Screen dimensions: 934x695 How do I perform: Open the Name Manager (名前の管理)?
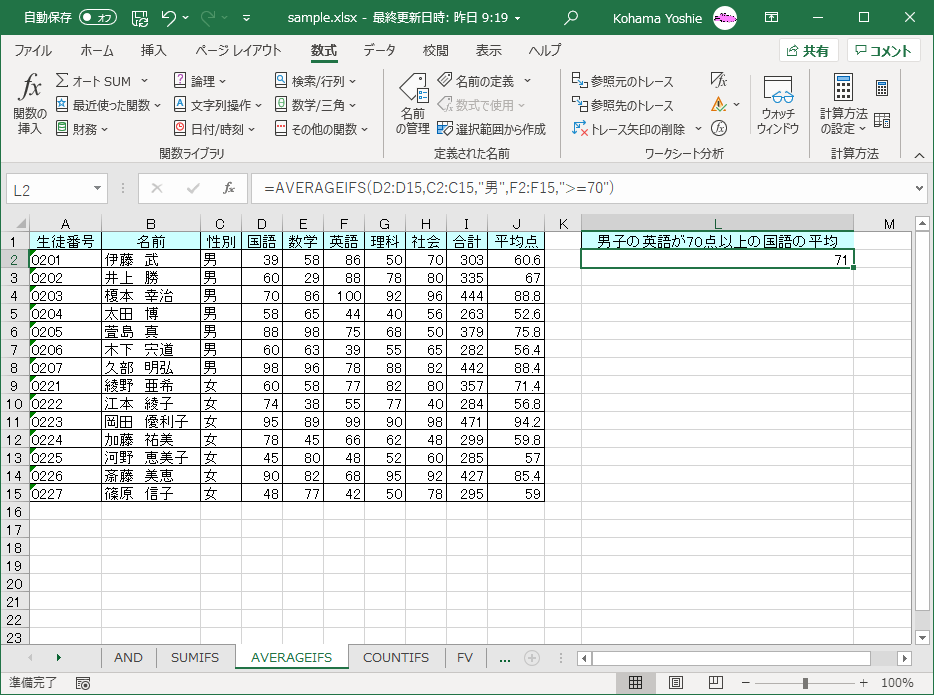coord(413,104)
